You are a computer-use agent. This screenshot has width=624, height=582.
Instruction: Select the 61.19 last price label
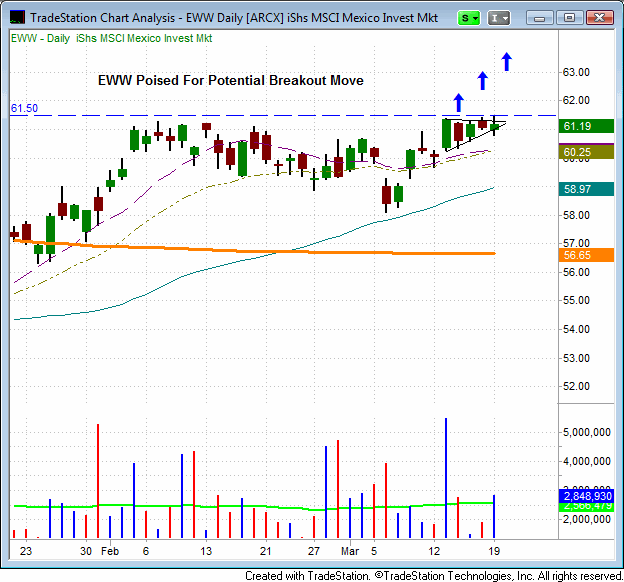tap(578, 127)
